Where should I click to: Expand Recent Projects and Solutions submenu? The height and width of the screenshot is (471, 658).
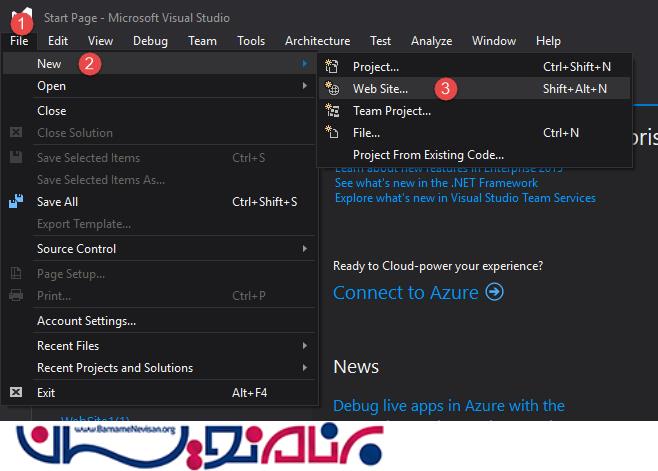coord(304,368)
